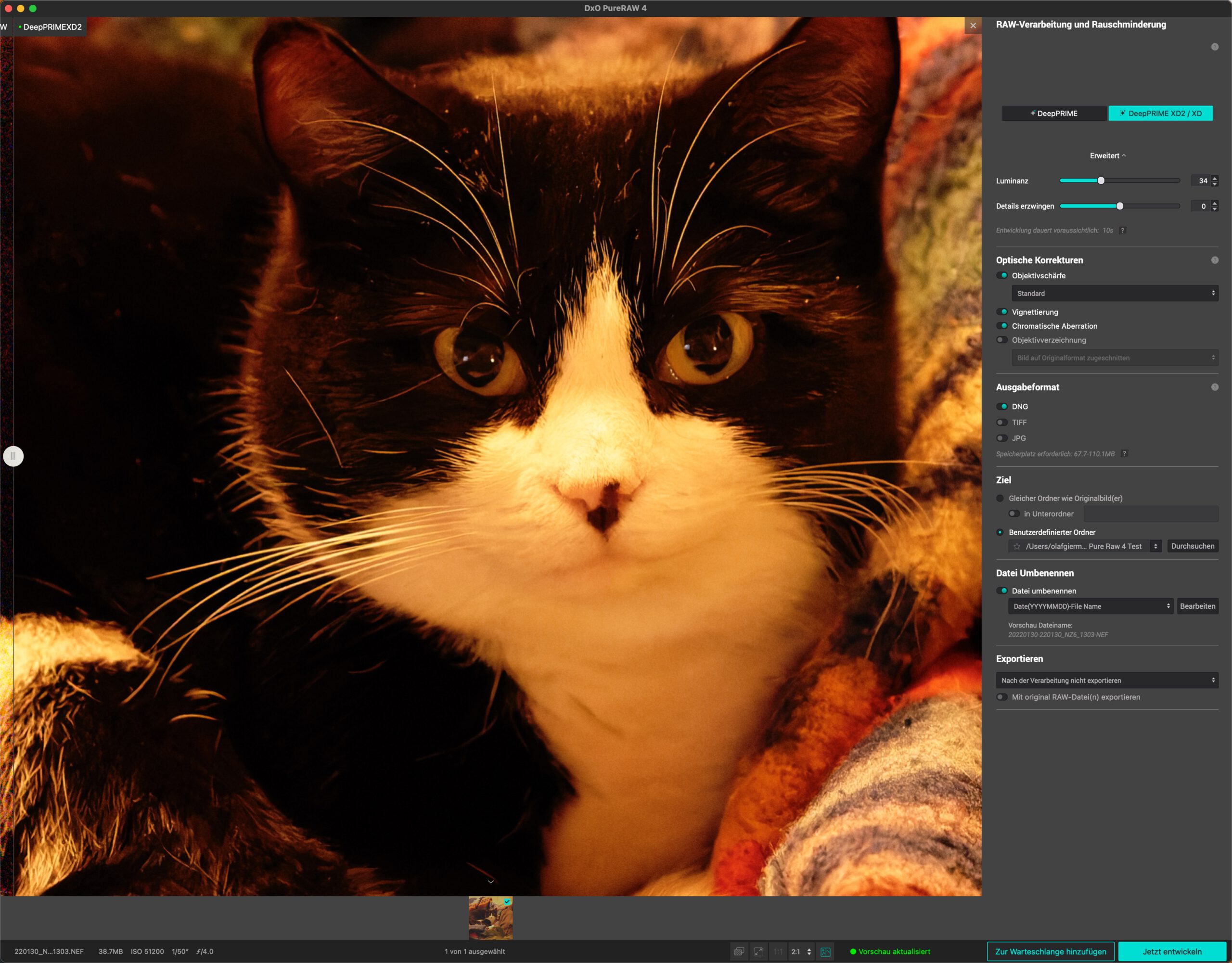Toggle the preview image icon in the bottom bar
The height and width of the screenshot is (963, 1232).
coord(825,952)
